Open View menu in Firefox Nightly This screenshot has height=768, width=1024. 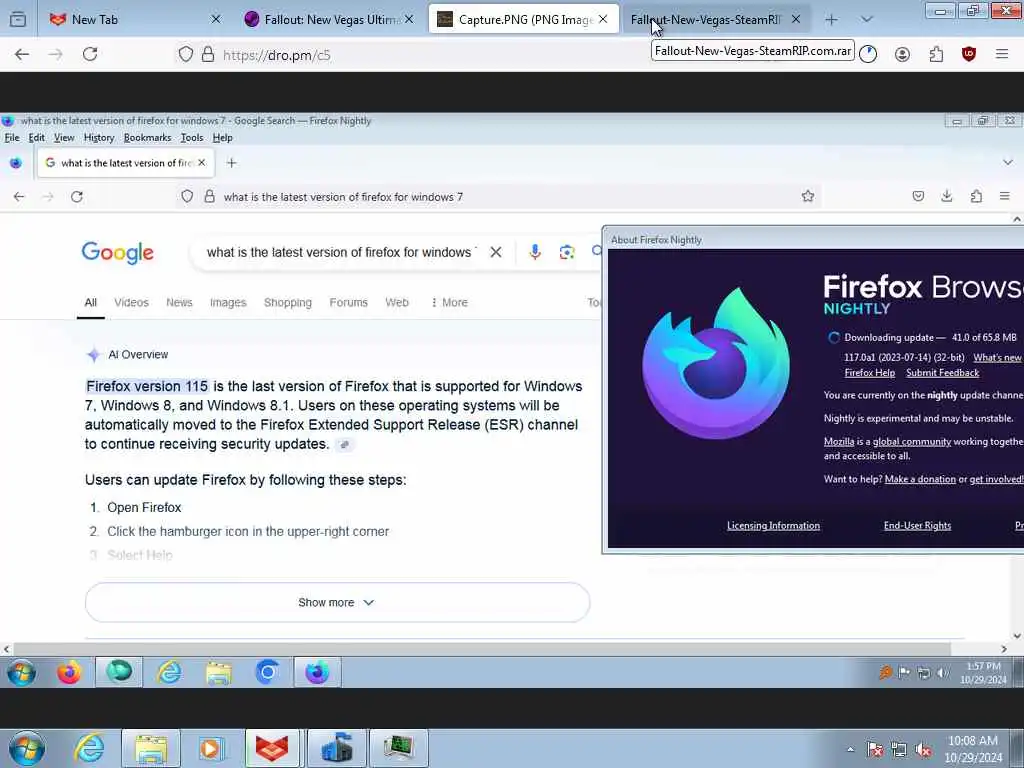pyautogui.click(x=64, y=138)
